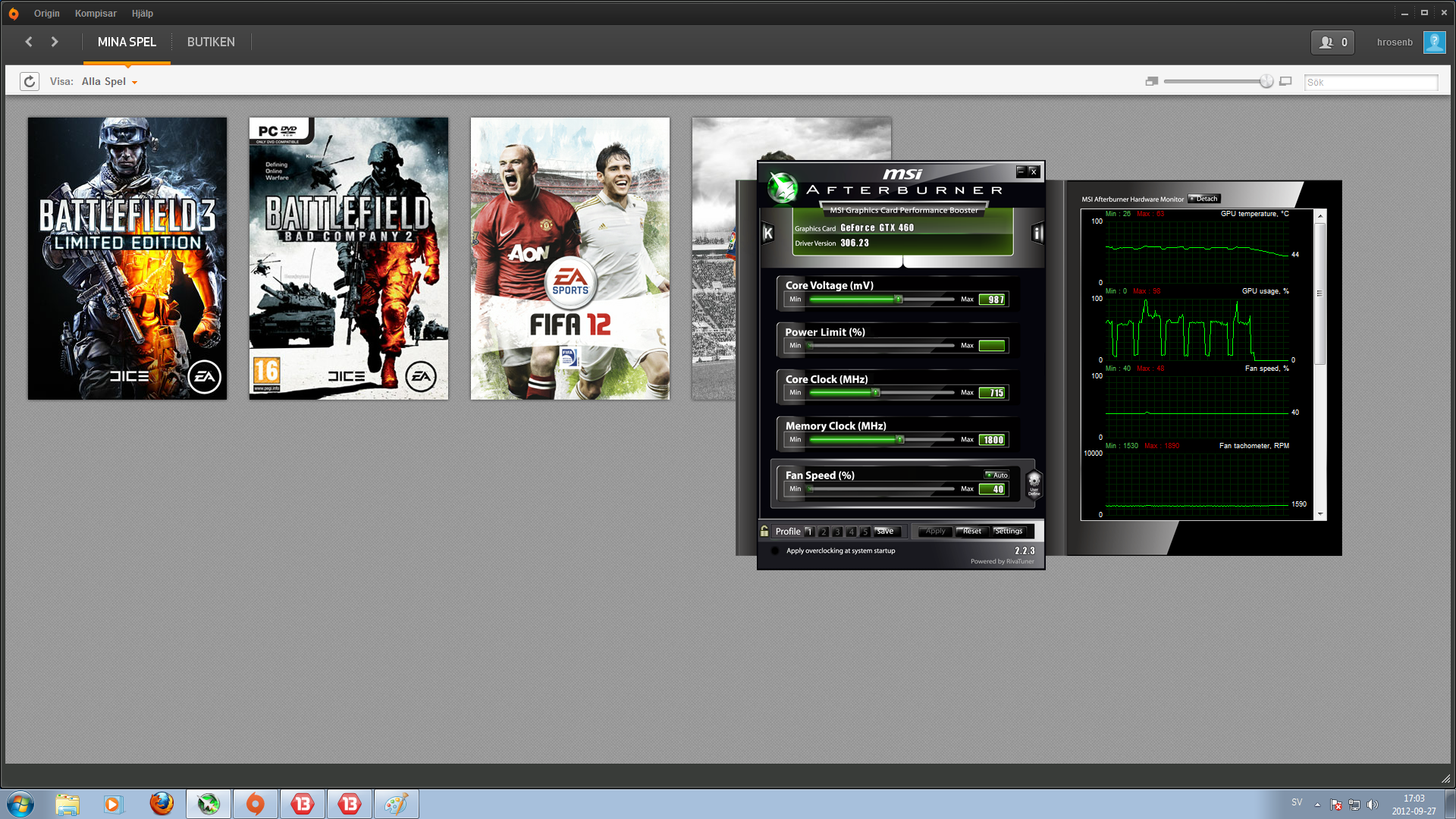Select profile slot 1

(x=809, y=532)
